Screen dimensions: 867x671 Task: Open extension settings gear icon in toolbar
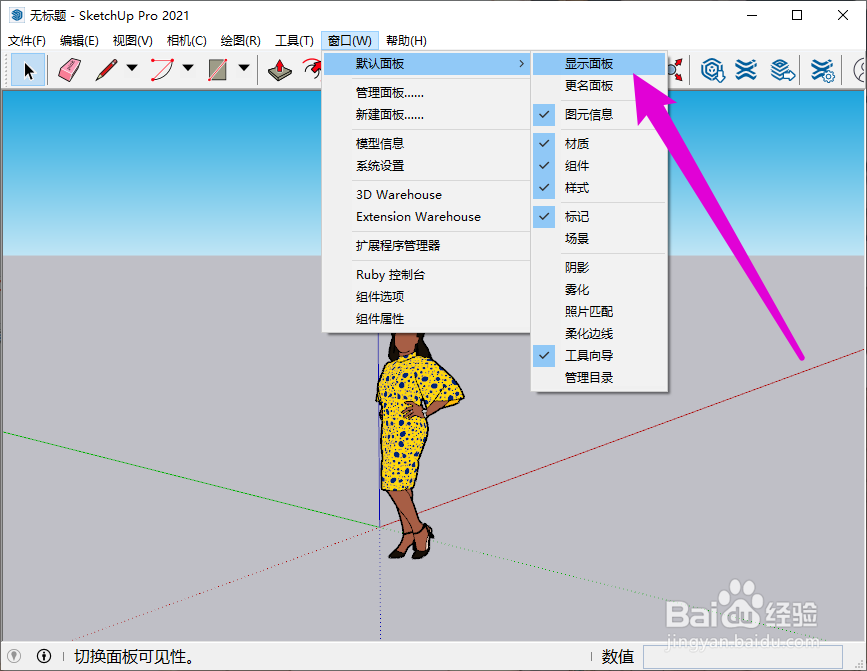[x=821, y=72]
